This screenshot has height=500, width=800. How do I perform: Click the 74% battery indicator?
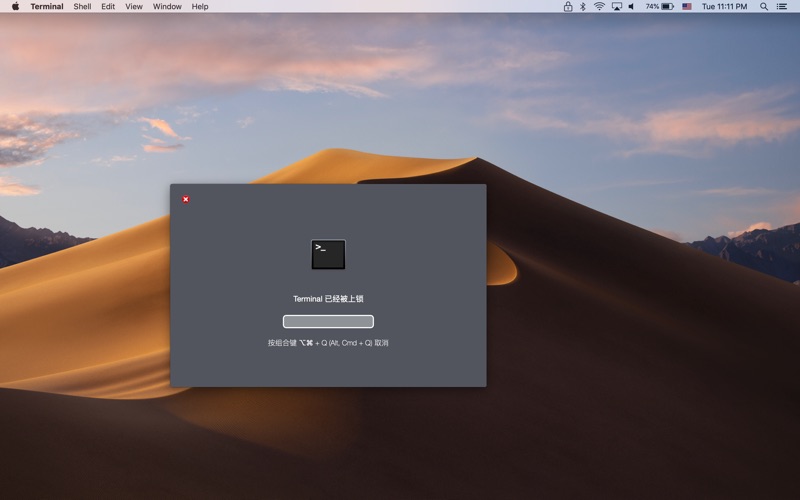pyautogui.click(x=659, y=7)
